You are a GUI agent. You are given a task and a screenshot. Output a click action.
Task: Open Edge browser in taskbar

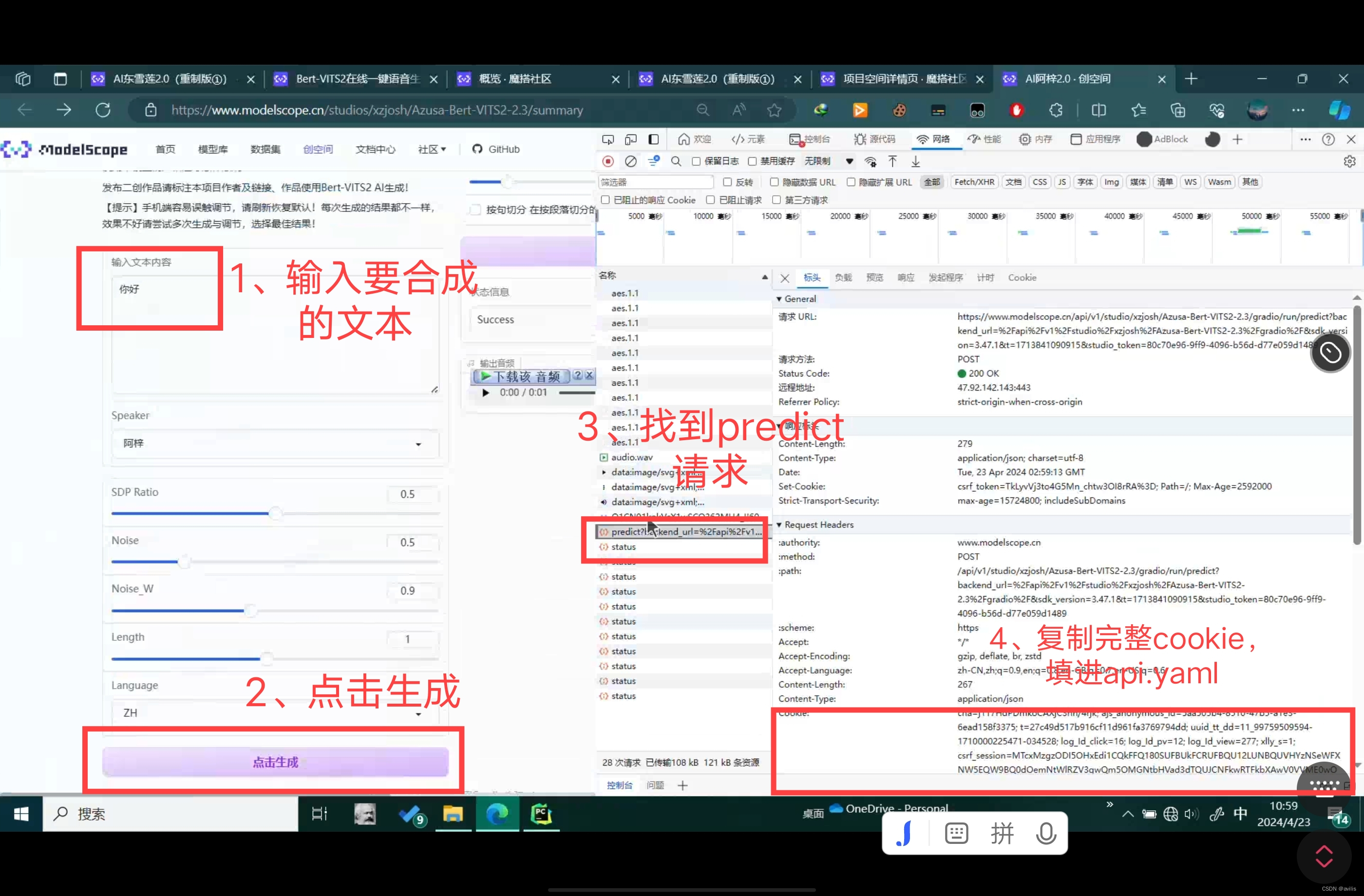(496, 814)
